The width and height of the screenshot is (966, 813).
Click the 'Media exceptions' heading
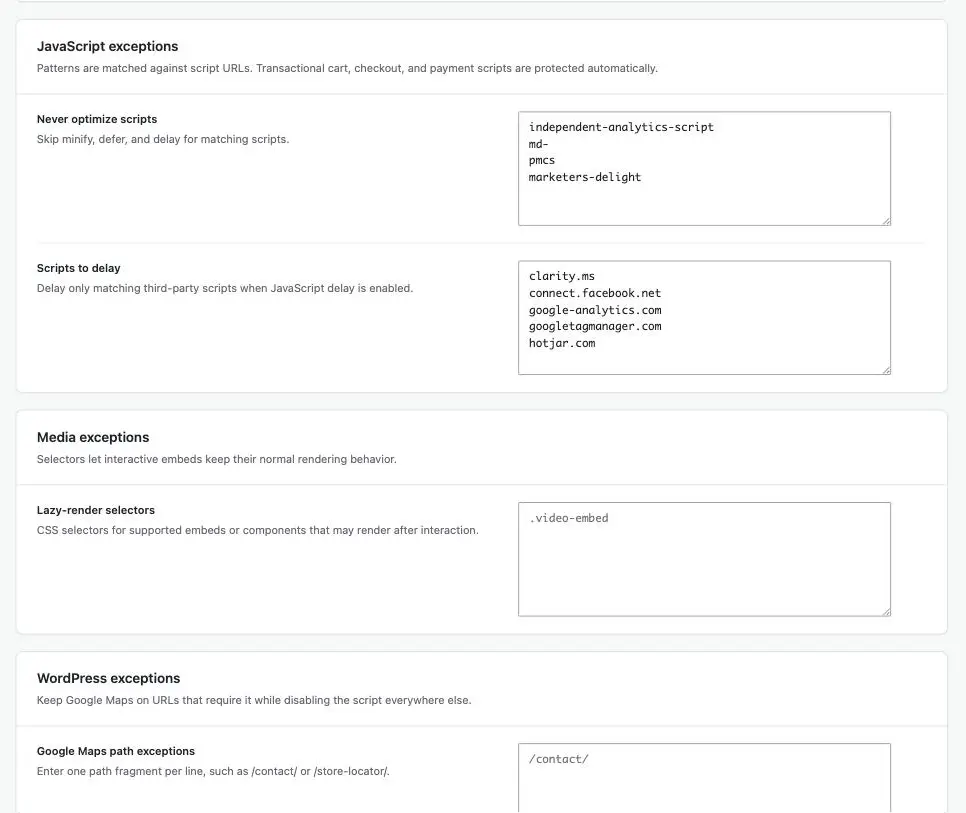pyautogui.click(x=93, y=437)
